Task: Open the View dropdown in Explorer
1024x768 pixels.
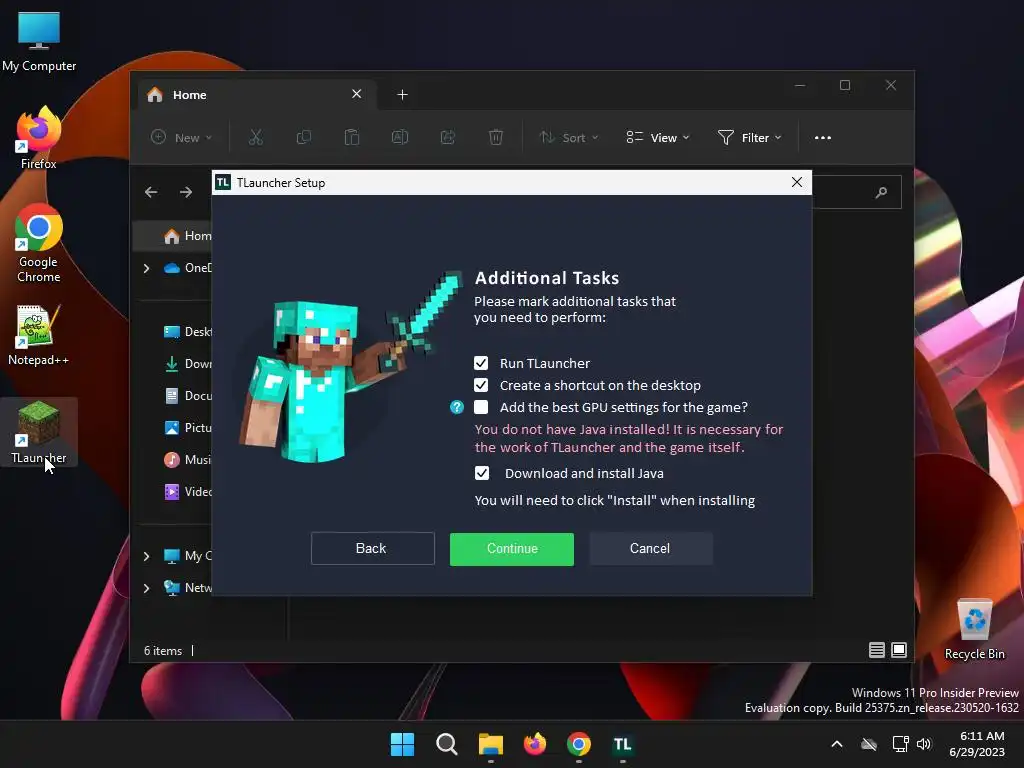Action: coord(658,138)
